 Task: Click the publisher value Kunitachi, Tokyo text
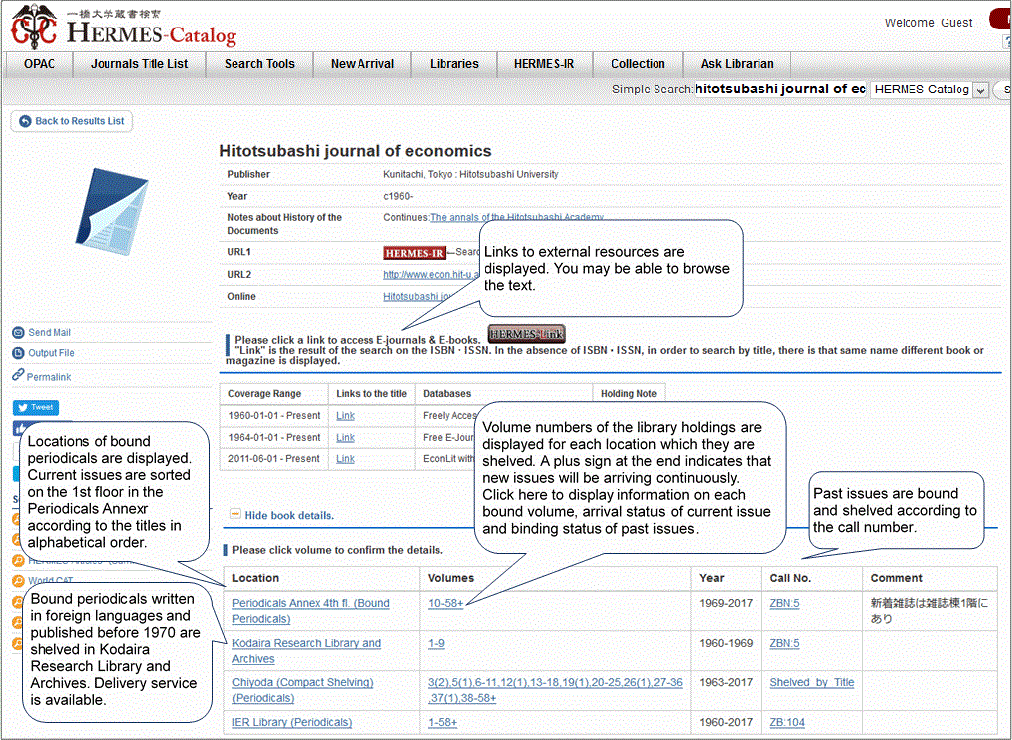(471, 175)
